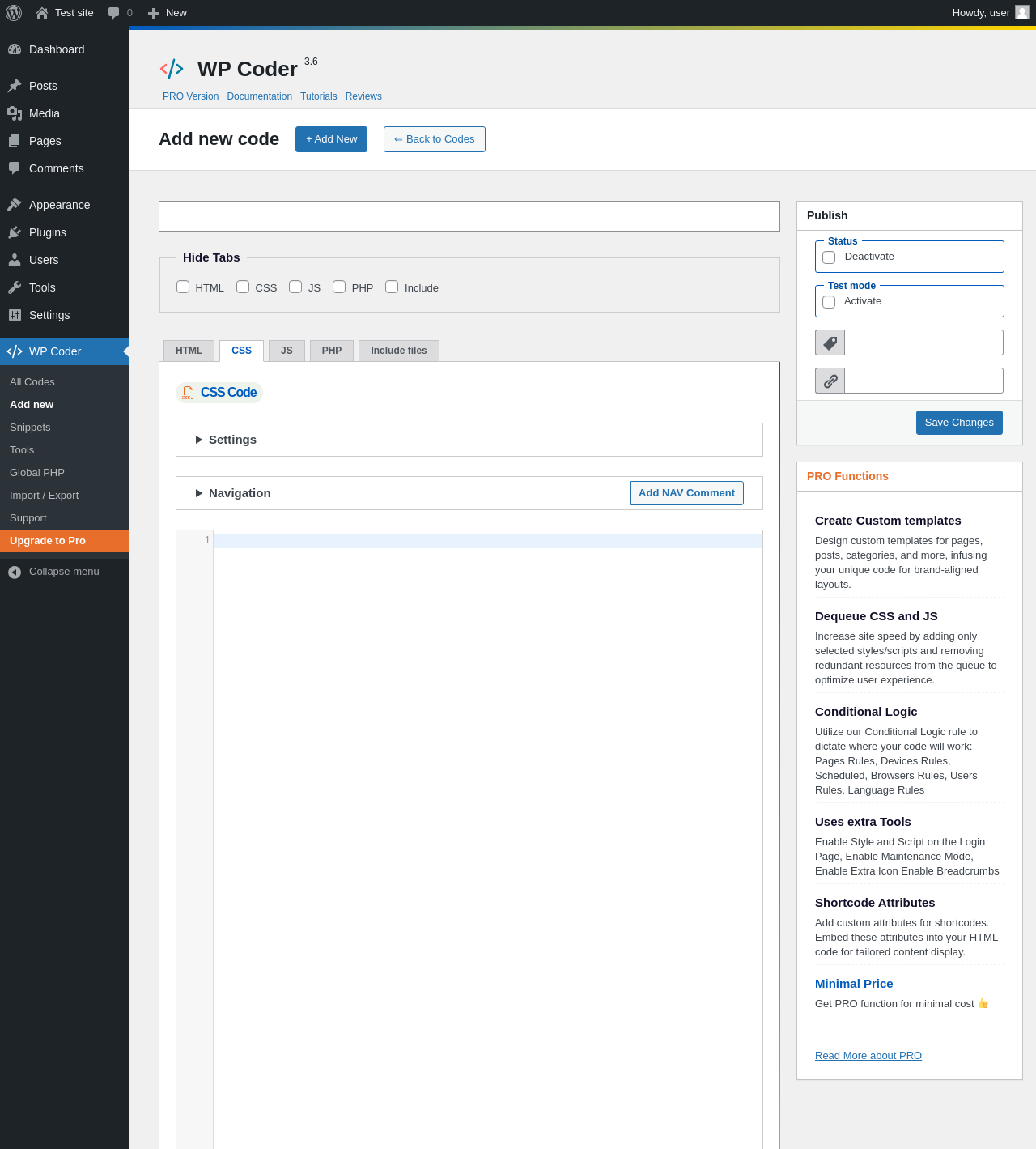Screen dimensions: 1036x1149
Task: Click the tag text field in Publish
Action: pyautogui.click(x=923, y=343)
